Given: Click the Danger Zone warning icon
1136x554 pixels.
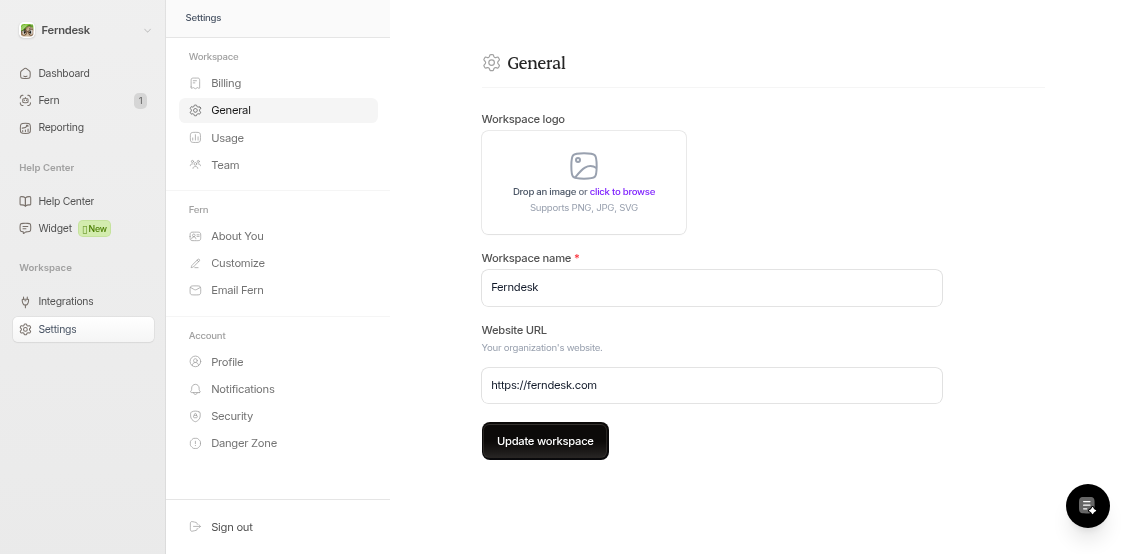Looking at the screenshot, I should [x=195, y=443].
